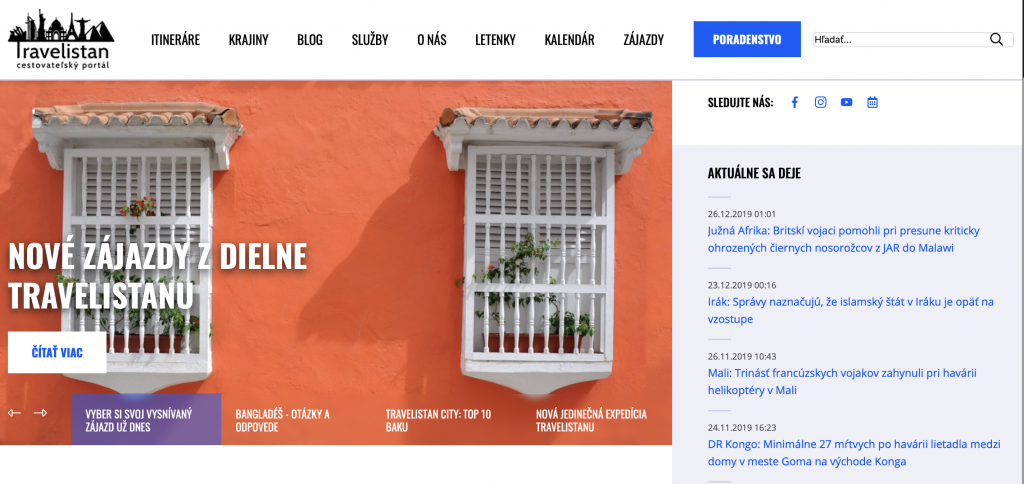
Task: Open the Facebook social icon
Action: click(794, 103)
